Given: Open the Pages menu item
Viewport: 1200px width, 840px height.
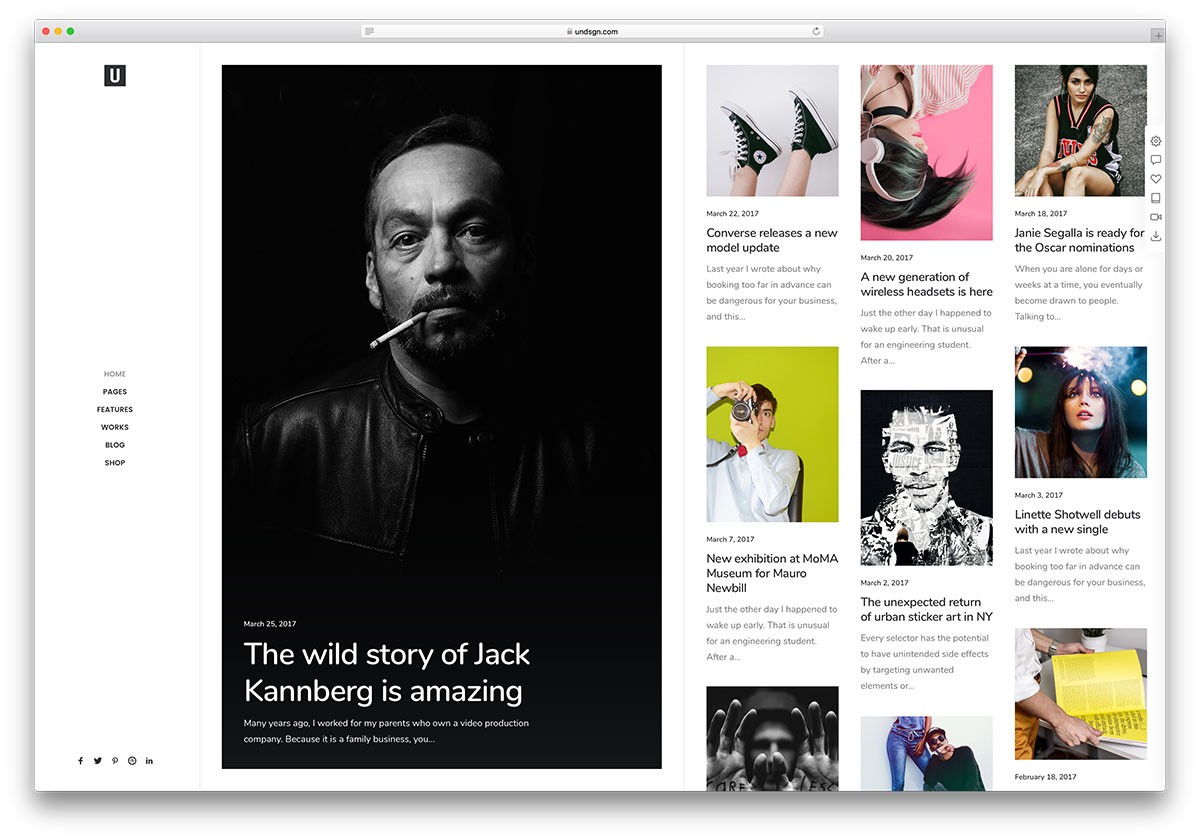Looking at the screenshot, I should point(115,392).
